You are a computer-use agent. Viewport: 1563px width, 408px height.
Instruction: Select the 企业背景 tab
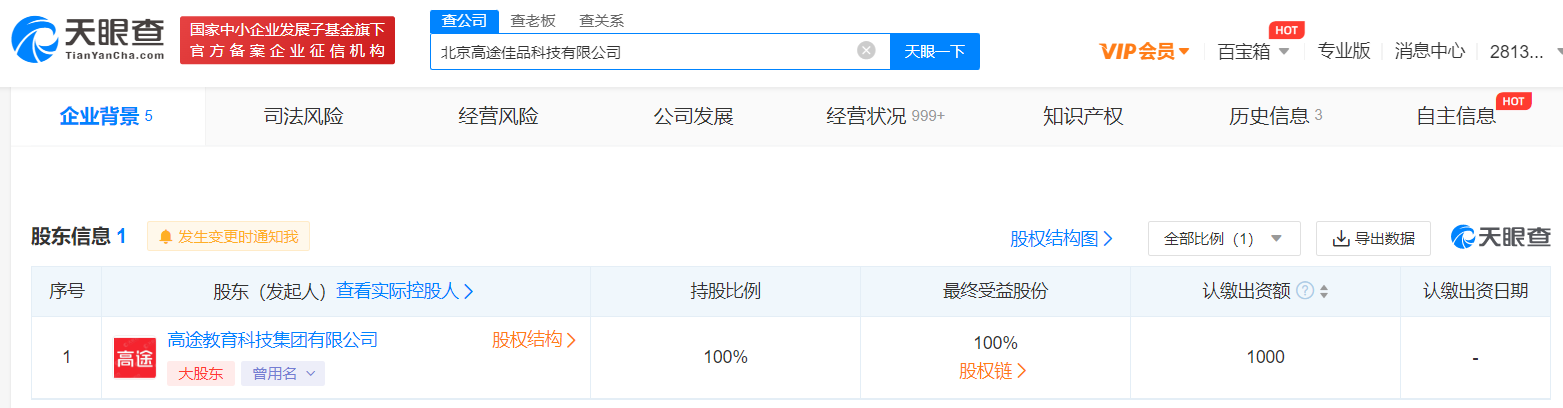(x=107, y=116)
